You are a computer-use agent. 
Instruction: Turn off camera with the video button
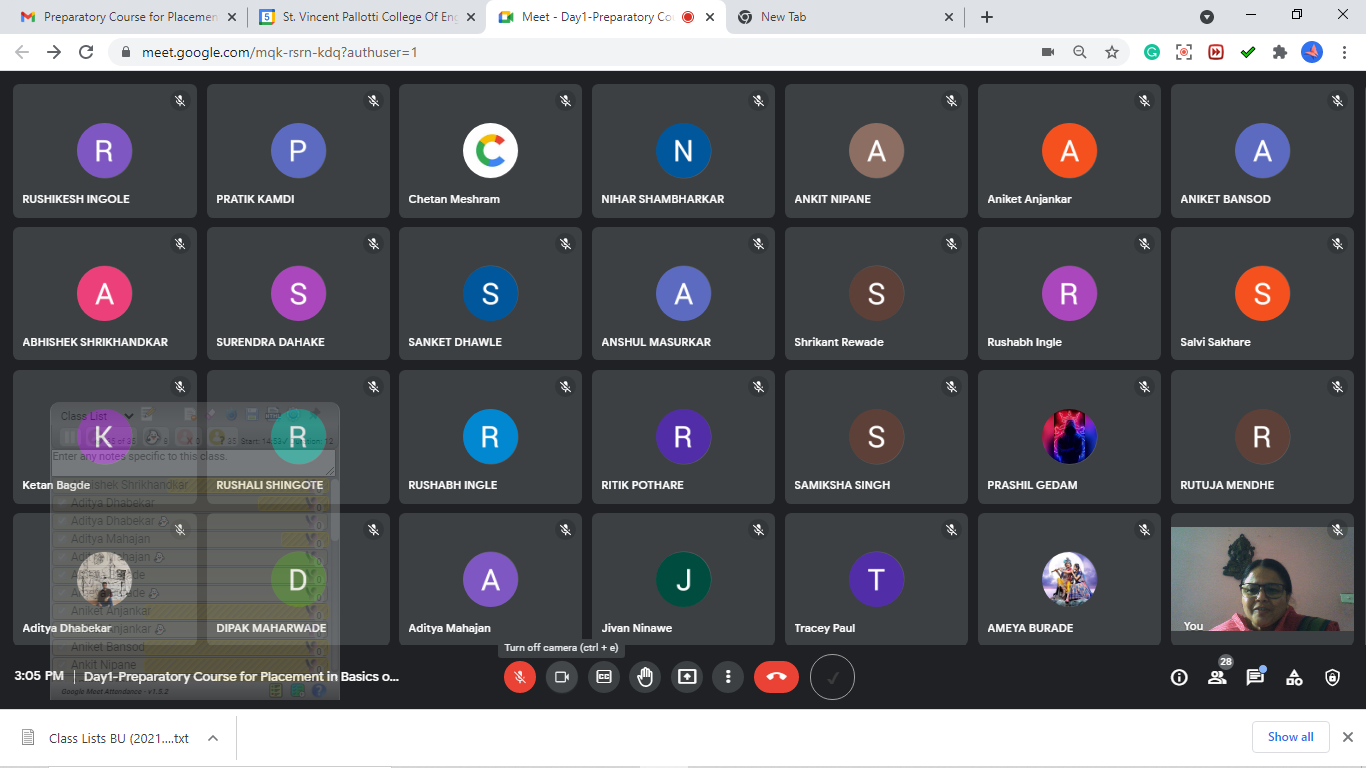562,677
